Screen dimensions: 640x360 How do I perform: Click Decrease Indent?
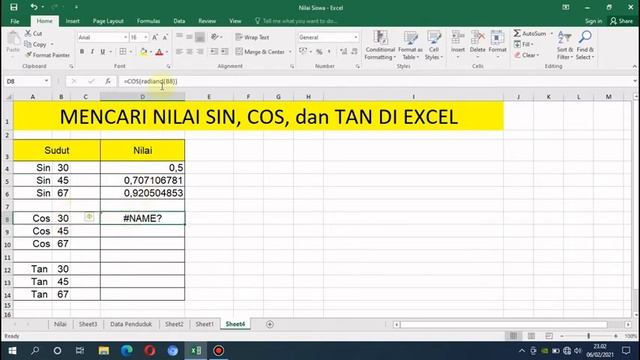[214, 52]
